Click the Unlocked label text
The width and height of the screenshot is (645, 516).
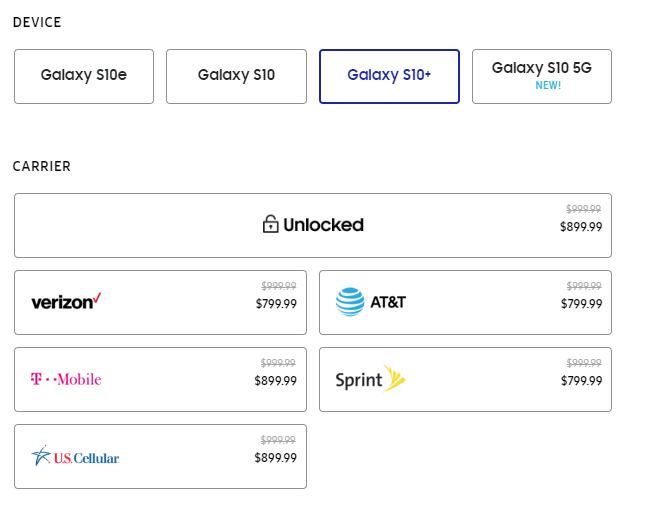(323, 225)
